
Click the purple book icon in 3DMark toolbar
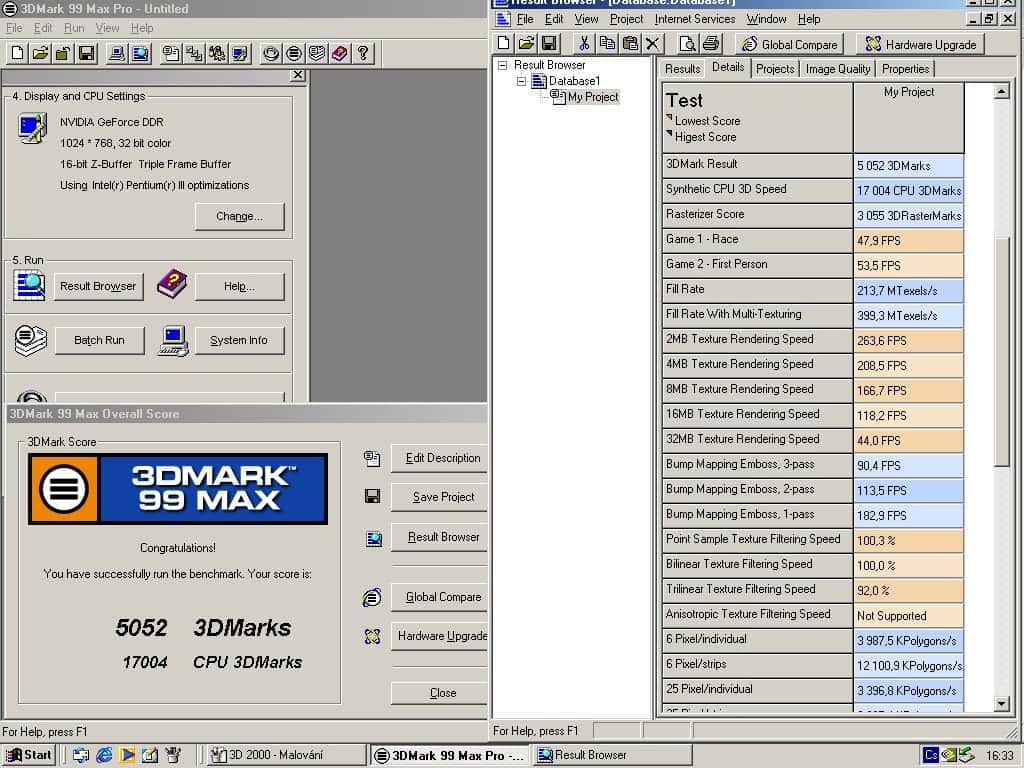point(340,53)
